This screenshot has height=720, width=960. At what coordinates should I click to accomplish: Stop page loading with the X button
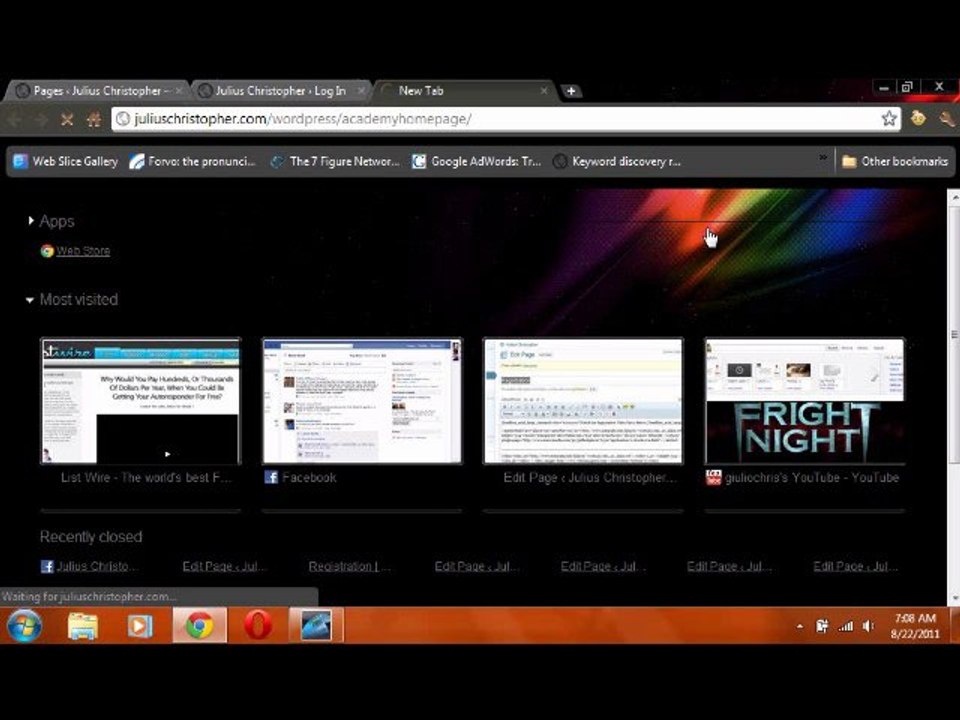(67, 119)
